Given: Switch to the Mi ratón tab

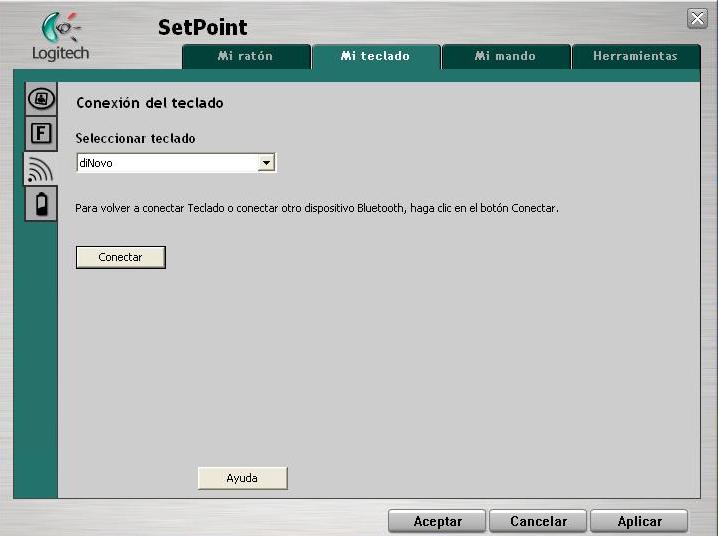Looking at the screenshot, I should [x=246, y=57].
